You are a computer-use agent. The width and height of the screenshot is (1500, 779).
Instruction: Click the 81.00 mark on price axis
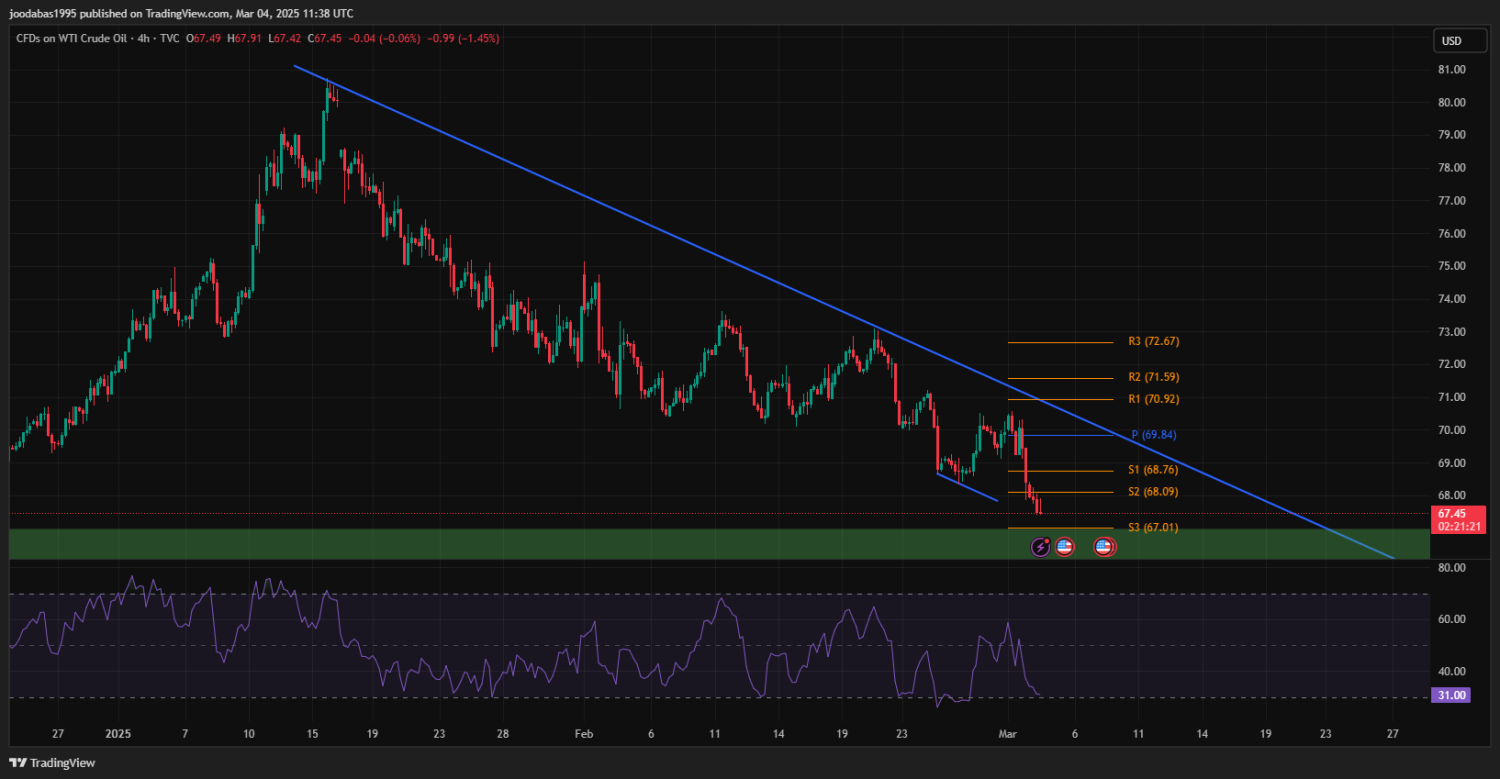(x=1451, y=69)
